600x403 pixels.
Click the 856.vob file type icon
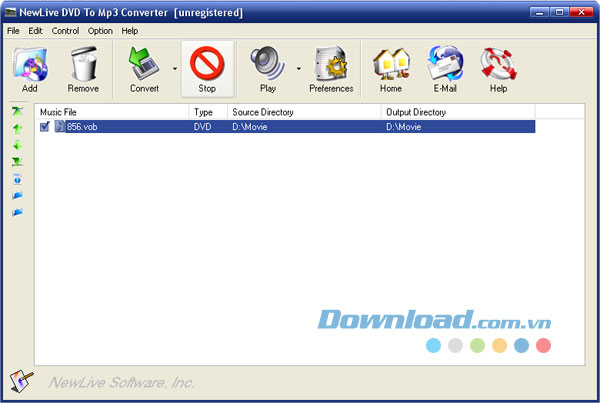[x=60, y=126]
